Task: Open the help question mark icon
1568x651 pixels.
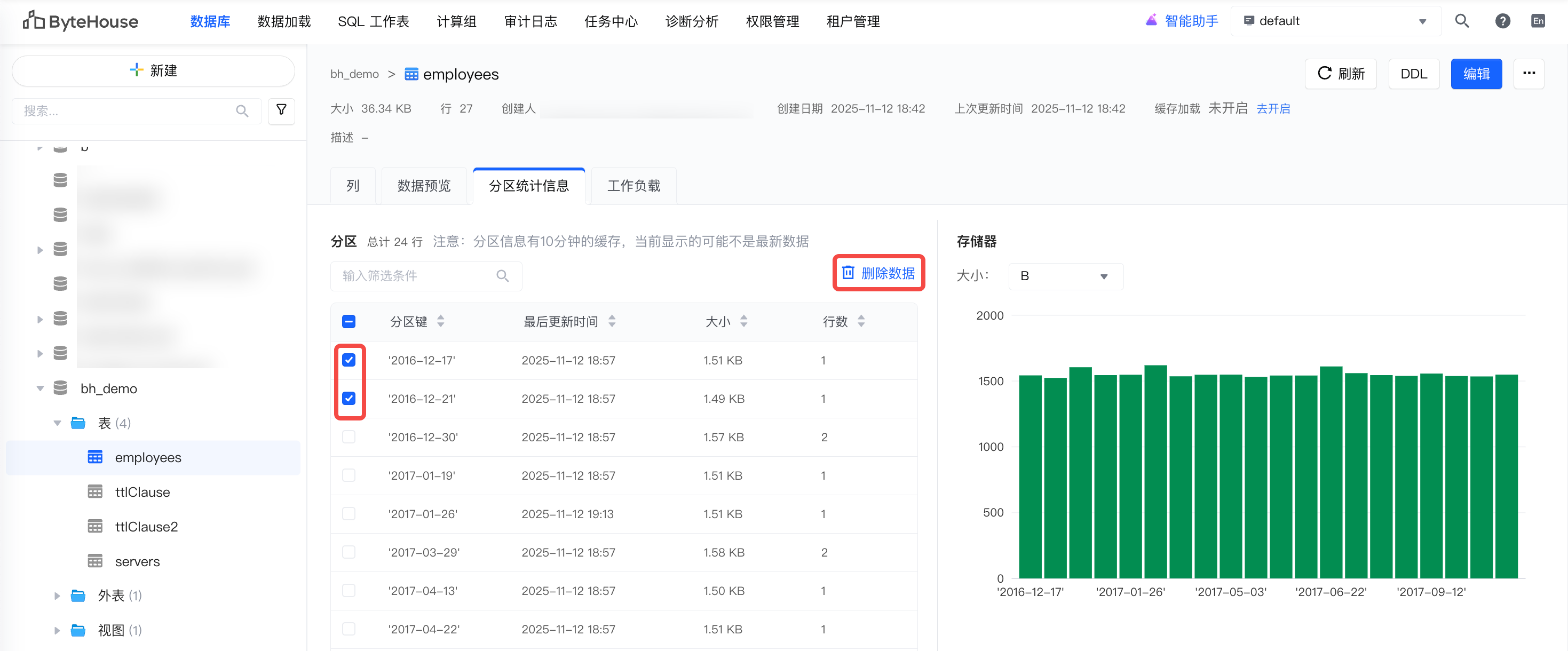Action: pos(1502,21)
